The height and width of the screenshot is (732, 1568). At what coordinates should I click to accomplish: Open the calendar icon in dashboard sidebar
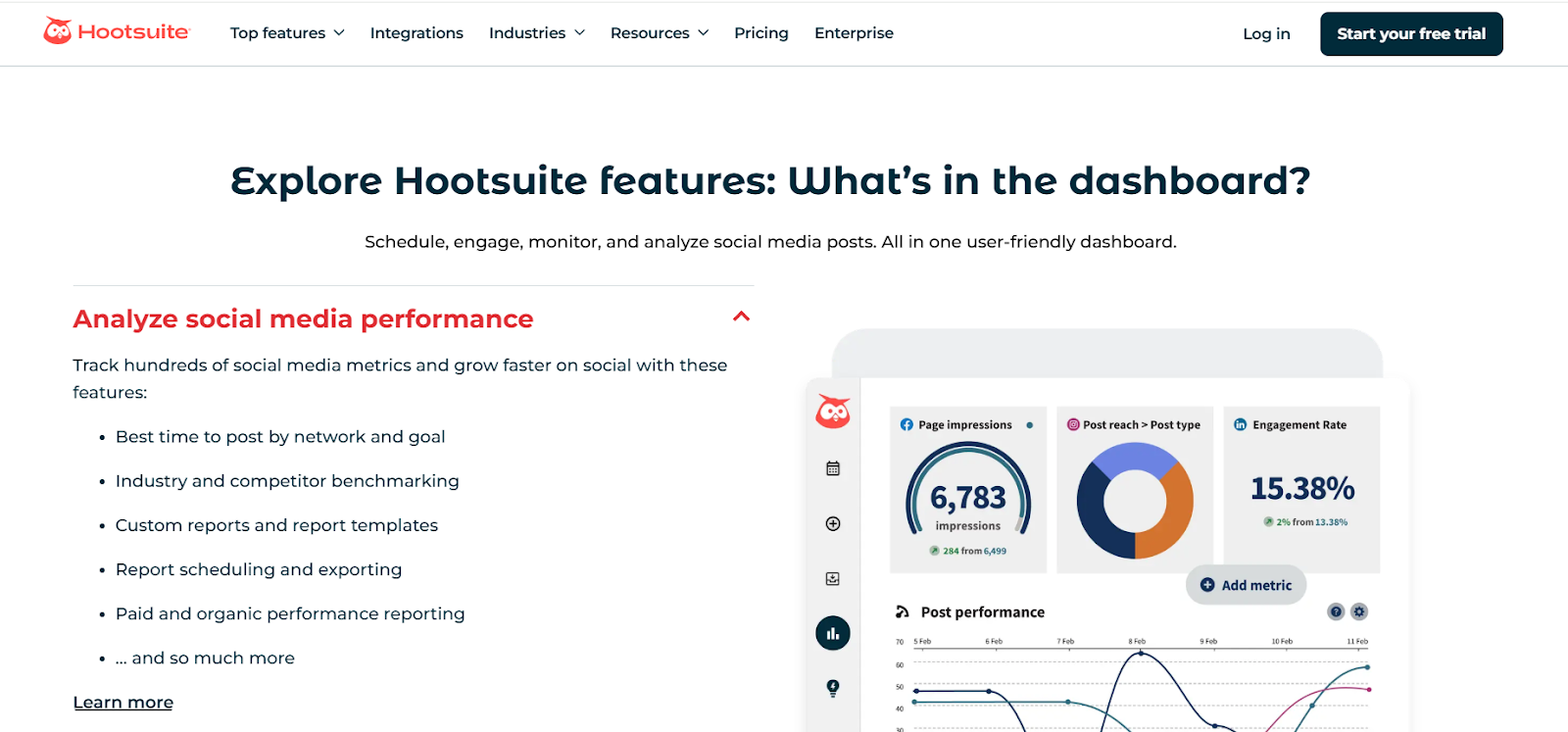833,468
